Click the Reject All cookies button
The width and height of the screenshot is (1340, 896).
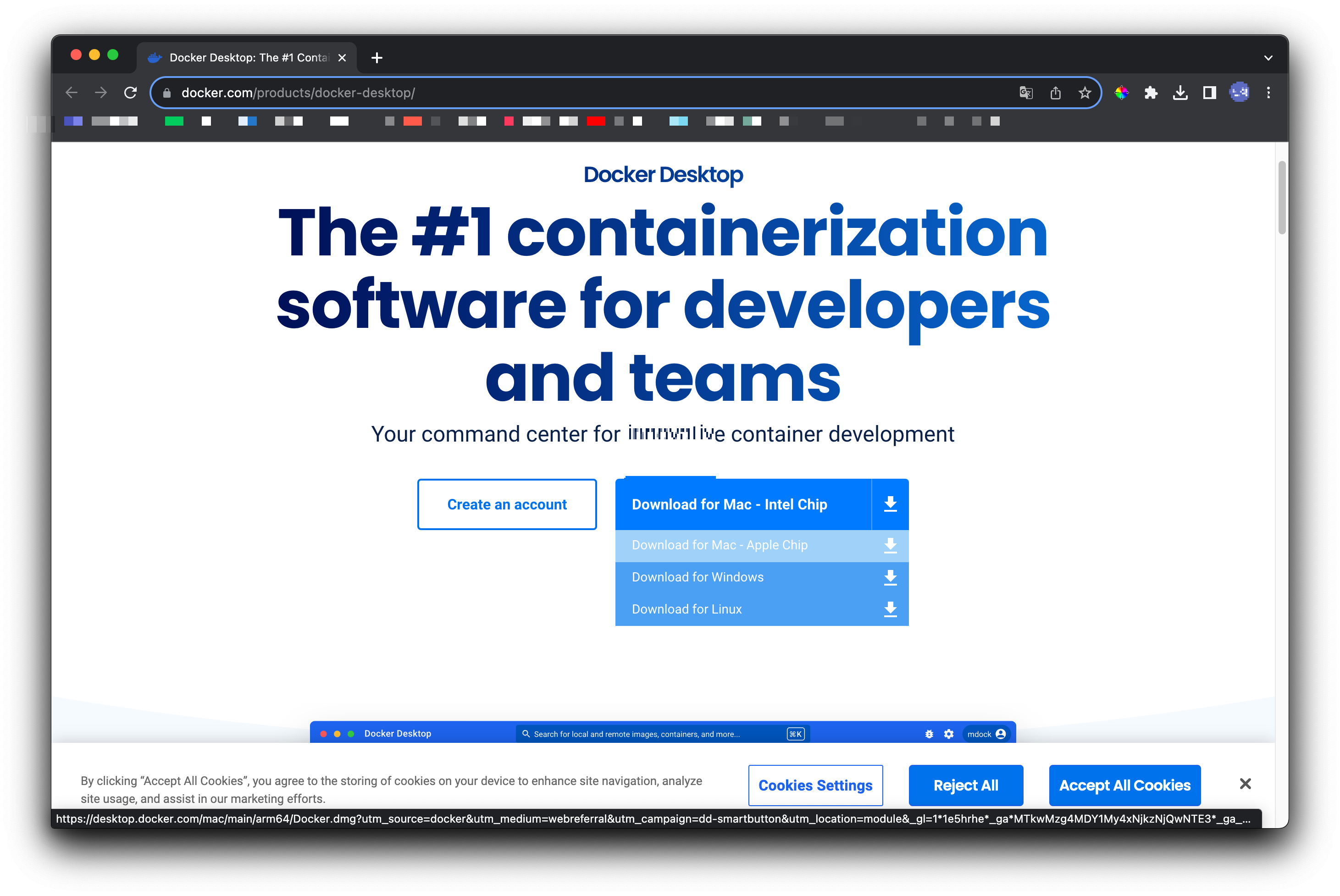click(965, 785)
